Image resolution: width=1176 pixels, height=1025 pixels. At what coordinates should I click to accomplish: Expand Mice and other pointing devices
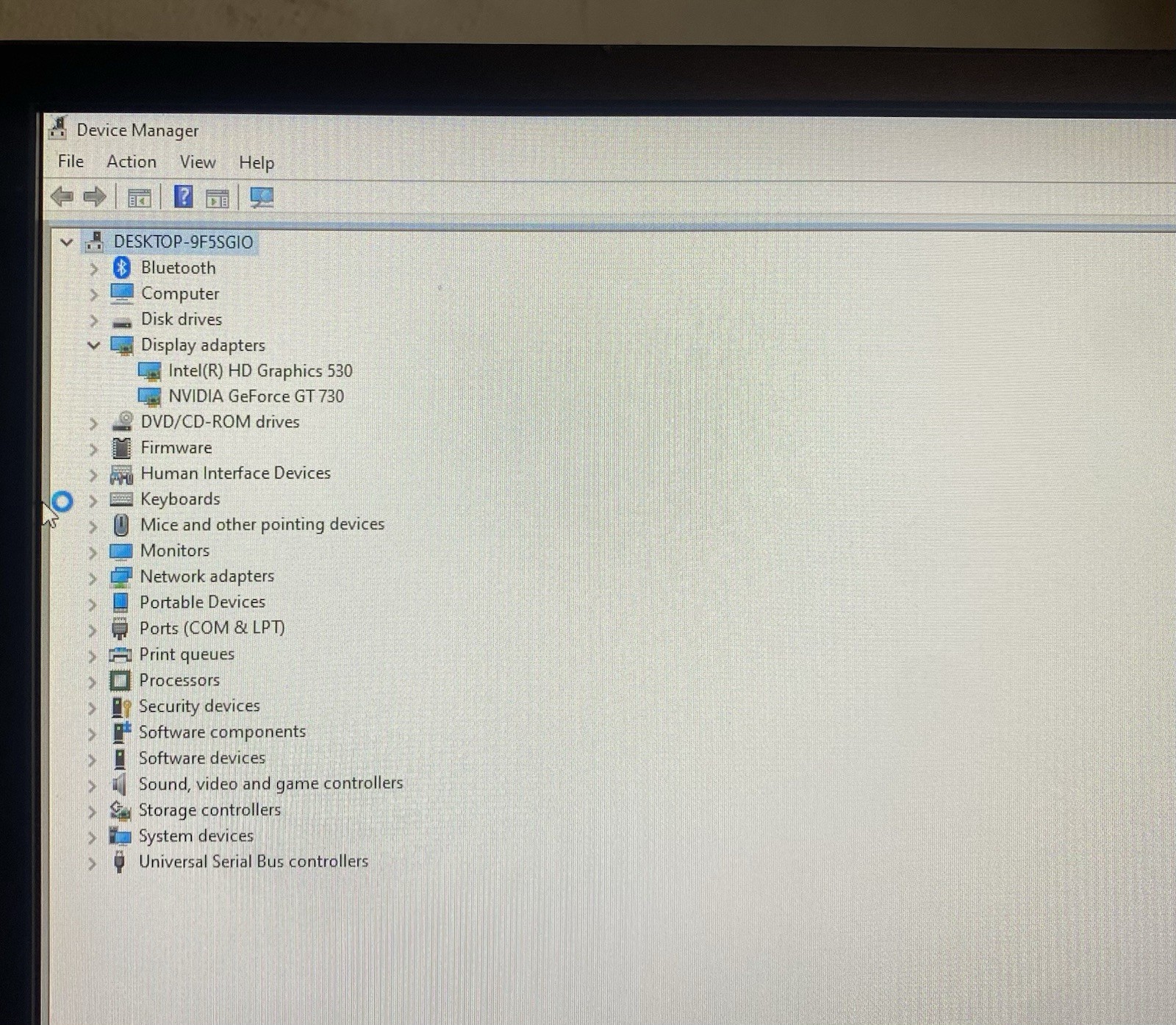click(x=93, y=526)
